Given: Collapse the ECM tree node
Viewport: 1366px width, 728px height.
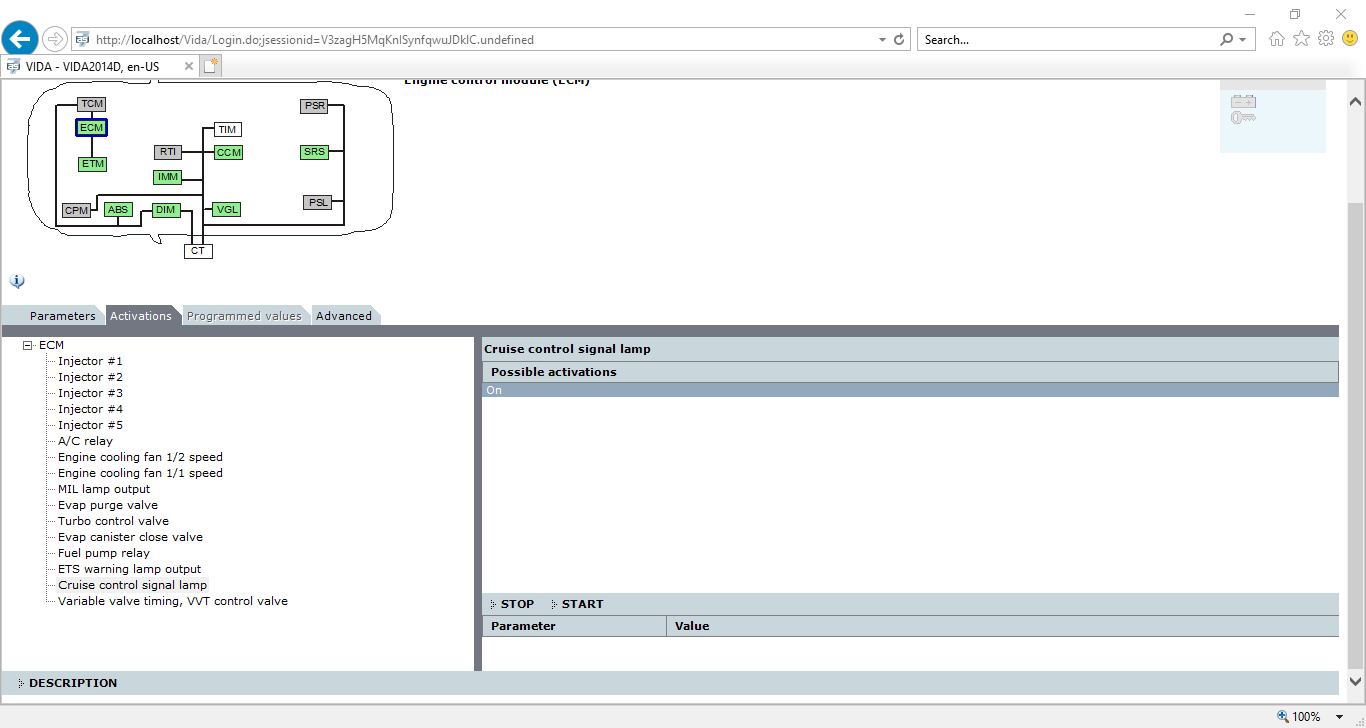Looking at the screenshot, I should point(28,345).
